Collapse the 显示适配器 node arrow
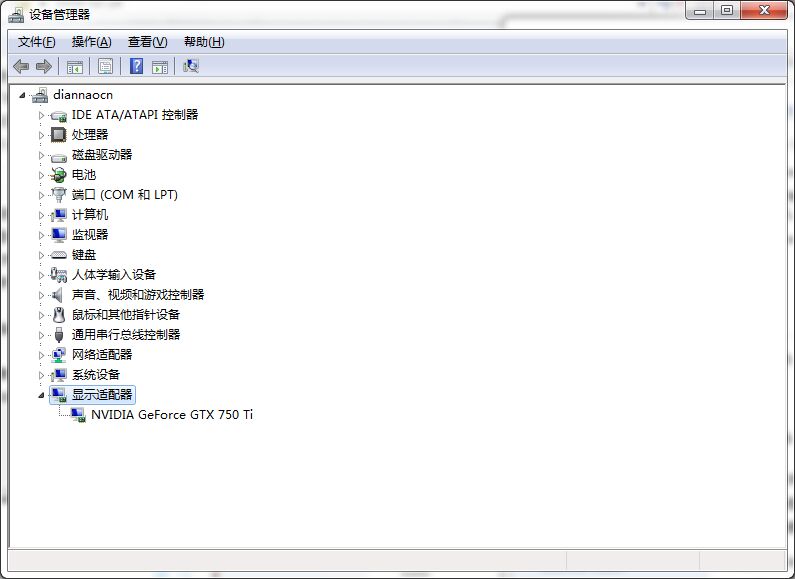Screen dimensions: 795x579 coord(42,395)
